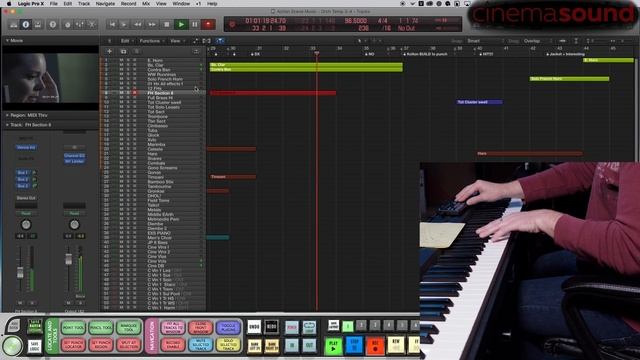Image resolution: width=640 pixels, height=360 pixels.
Task: Click the Rewind transport button
Action: [138, 24]
